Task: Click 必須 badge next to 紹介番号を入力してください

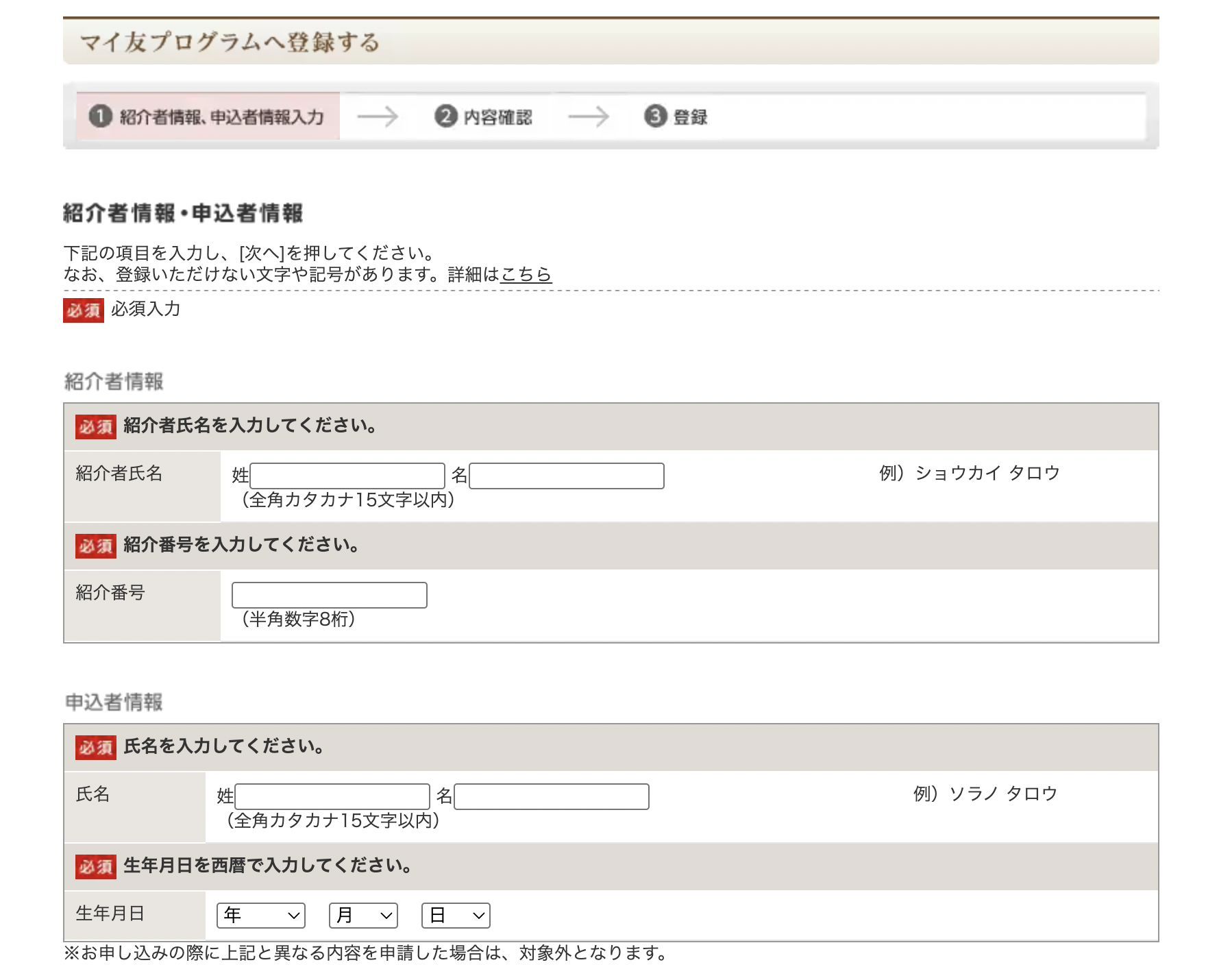Action: point(96,546)
